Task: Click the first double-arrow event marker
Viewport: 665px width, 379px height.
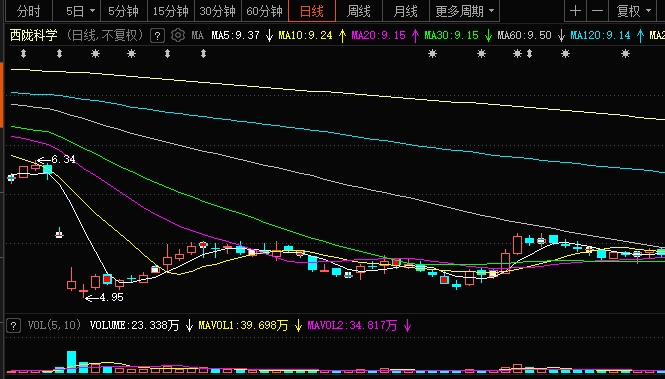Action: 23,54
